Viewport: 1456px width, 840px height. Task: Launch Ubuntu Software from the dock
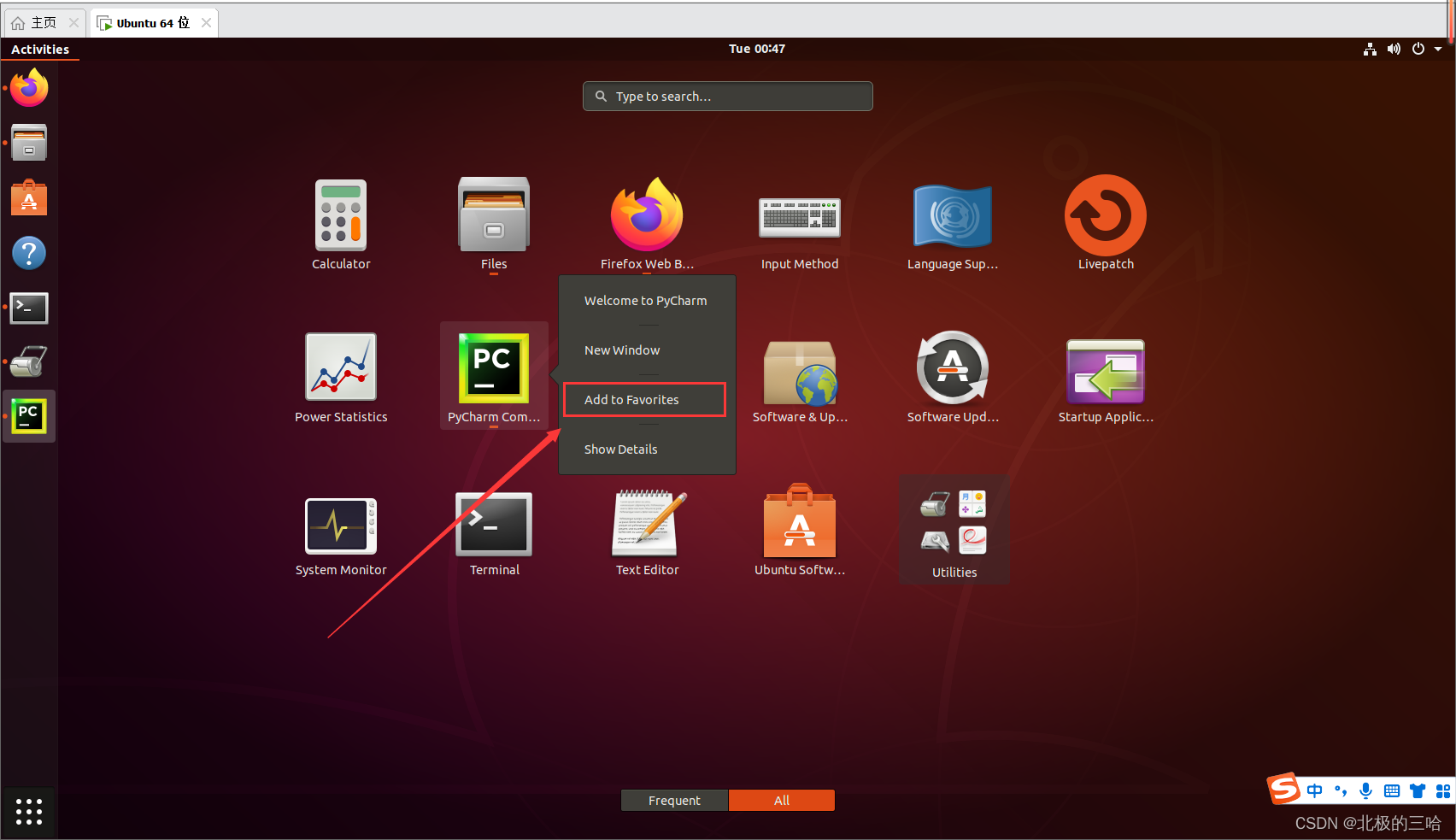29,197
